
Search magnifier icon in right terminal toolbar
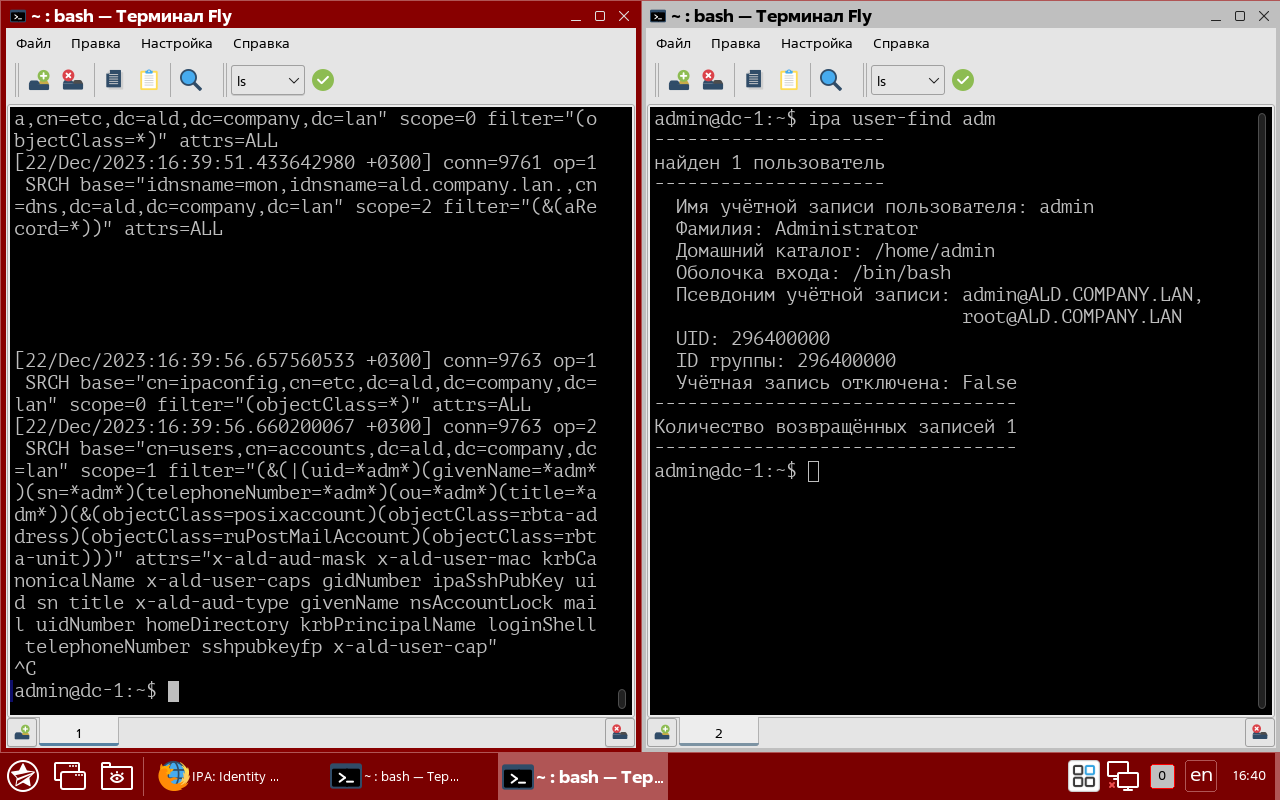(x=830, y=80)
